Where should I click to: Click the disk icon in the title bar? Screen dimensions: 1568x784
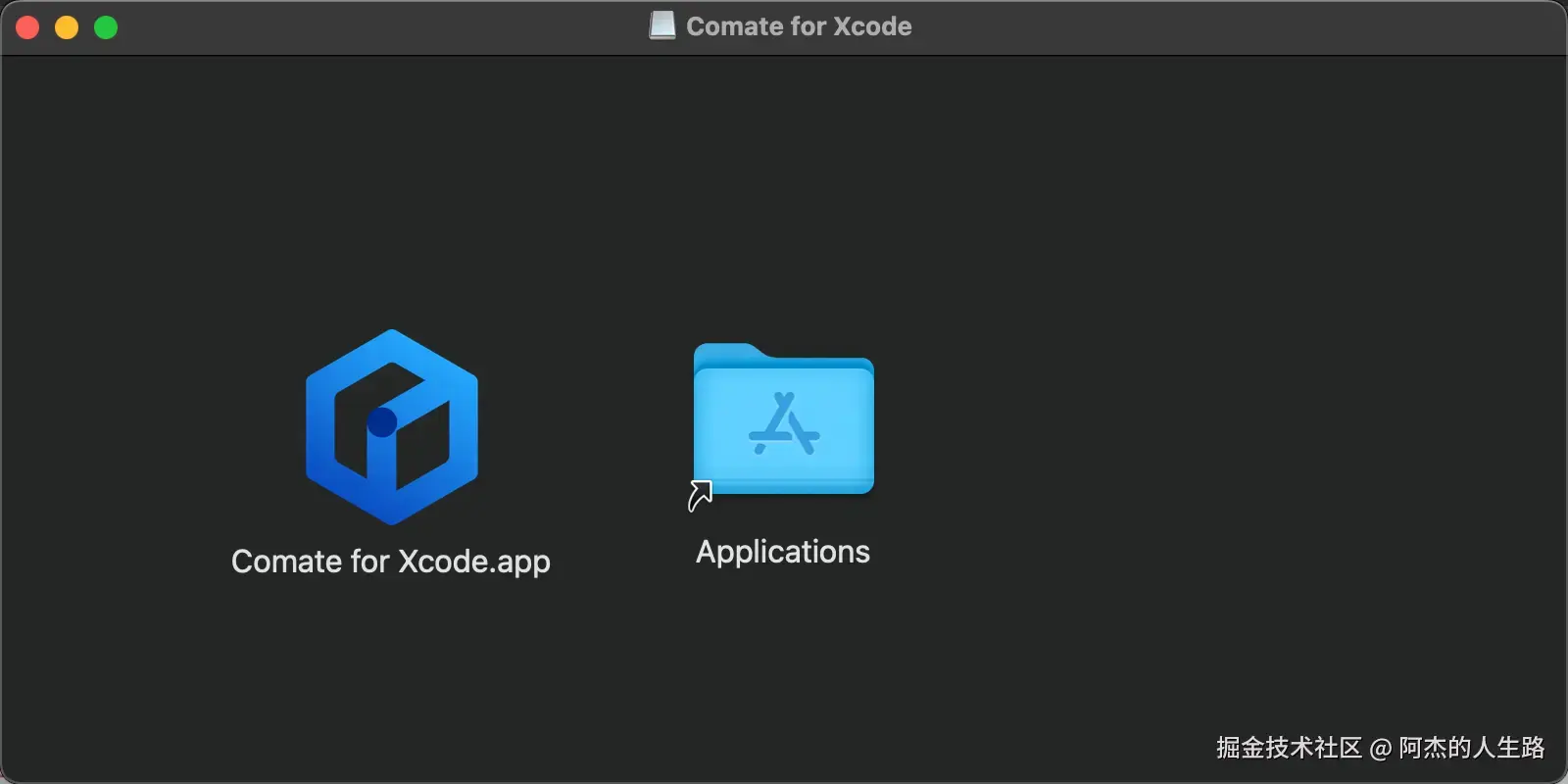pyautogui.click(x=662, y=26)
